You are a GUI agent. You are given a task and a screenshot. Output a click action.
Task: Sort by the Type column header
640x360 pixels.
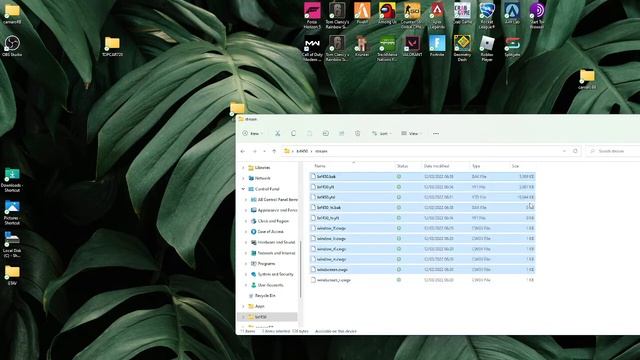tap(476, 166)
